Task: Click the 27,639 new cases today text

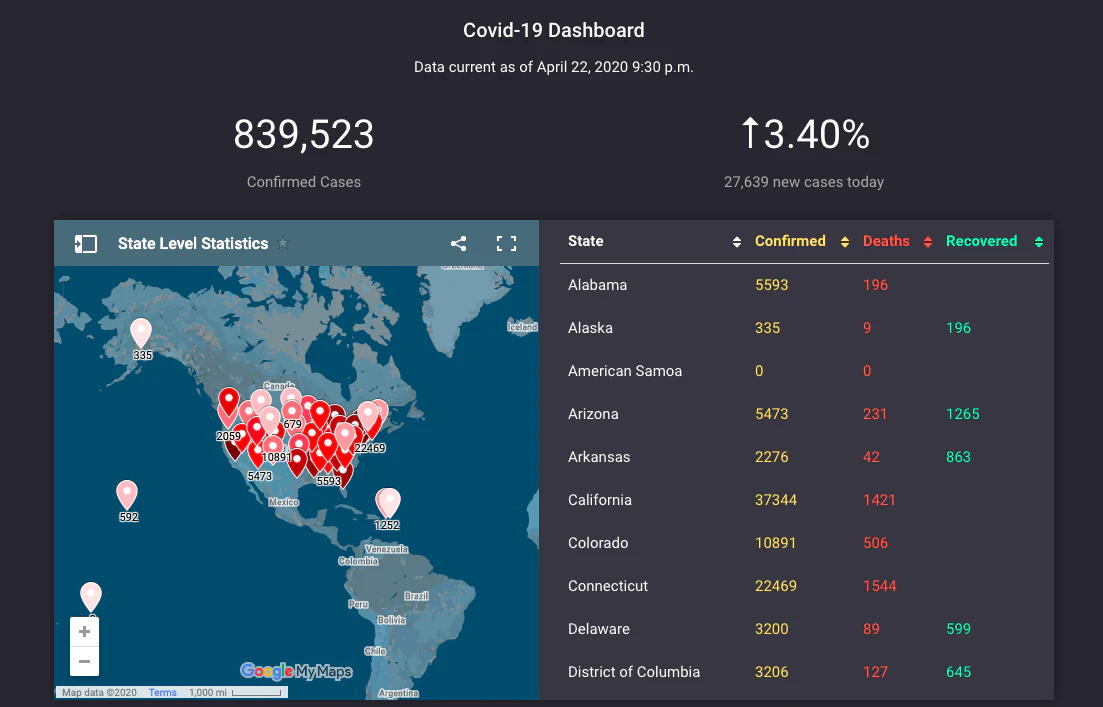Action: [804, 181]
